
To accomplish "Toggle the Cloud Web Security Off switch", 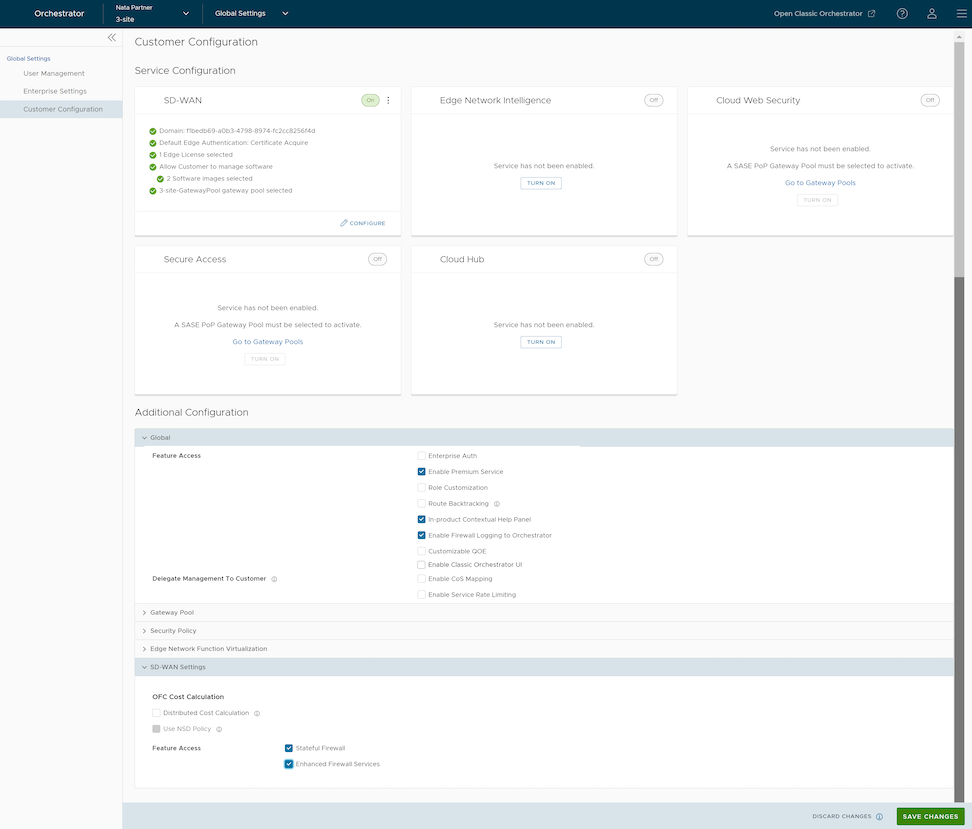I will (x=929, y=100).
